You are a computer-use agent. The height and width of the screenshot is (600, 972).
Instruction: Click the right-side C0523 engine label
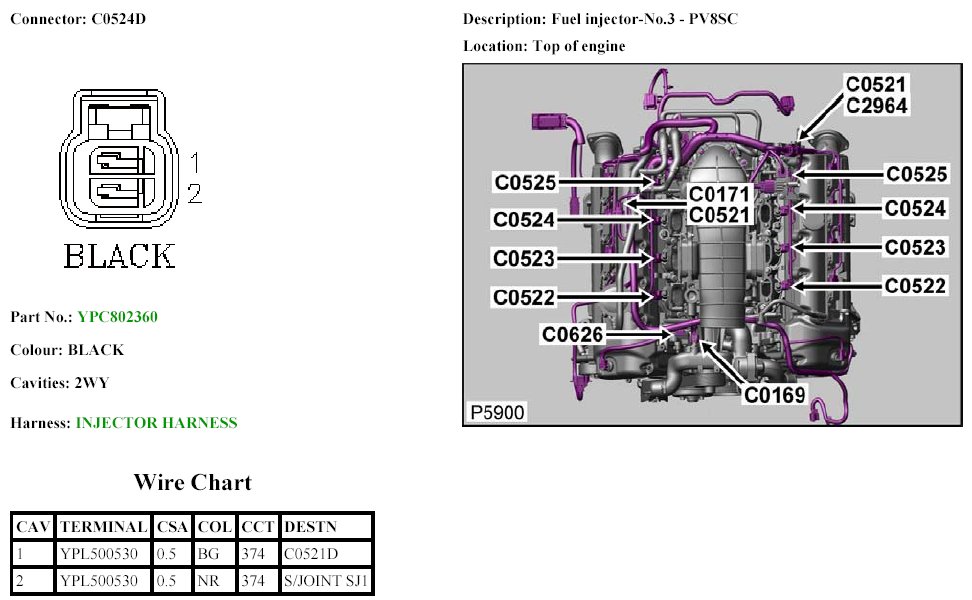916,247
